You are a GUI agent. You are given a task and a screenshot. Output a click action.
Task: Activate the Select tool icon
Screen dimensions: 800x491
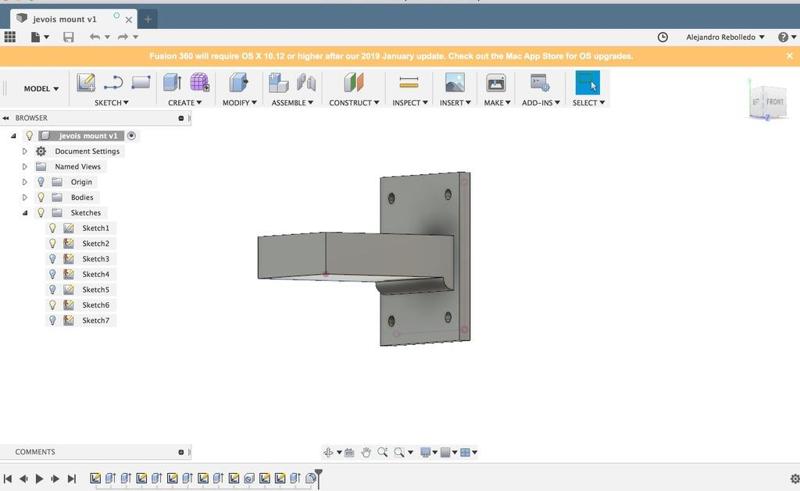[x=587, y=83]
